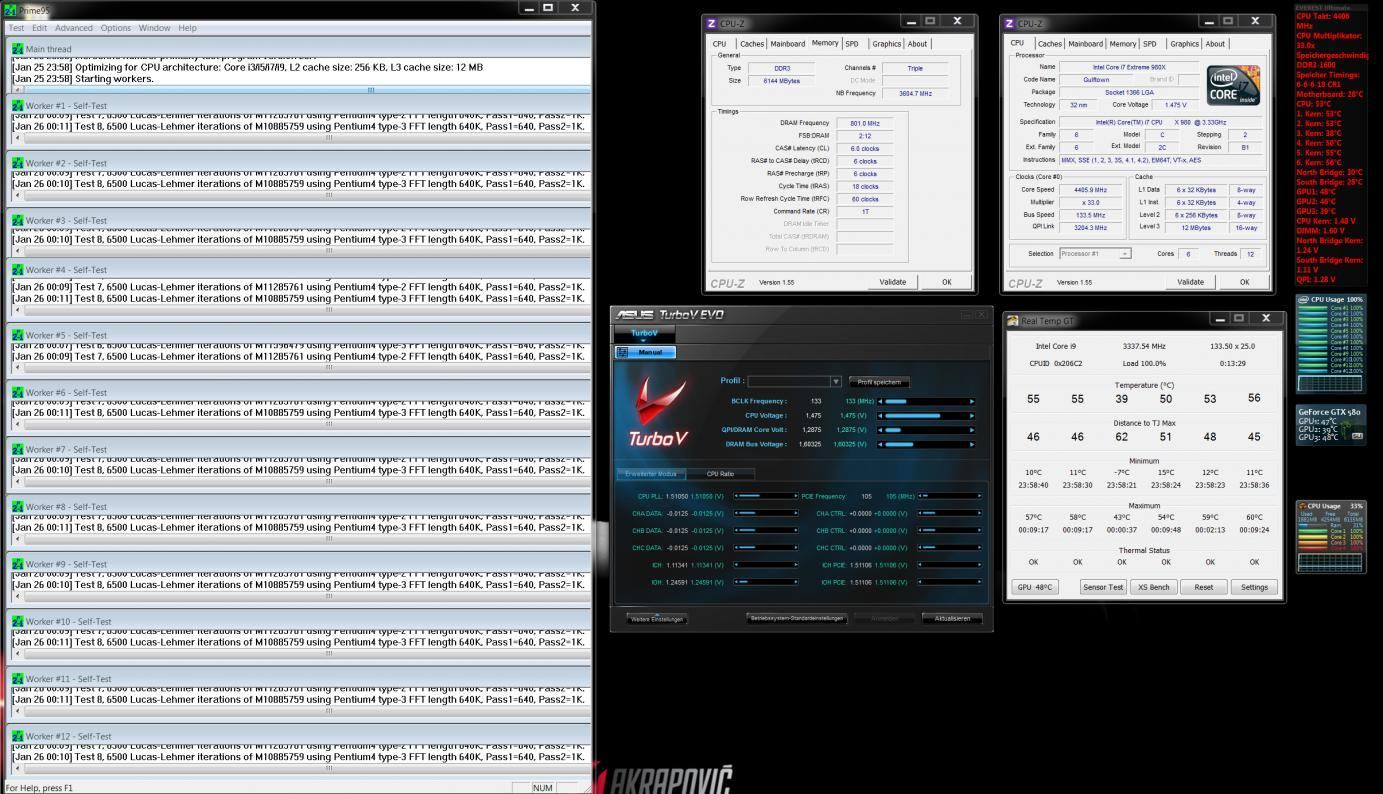1383x794 pixels.
Task: Click the CPU PLL slider
Action: (x=766, y=496)
